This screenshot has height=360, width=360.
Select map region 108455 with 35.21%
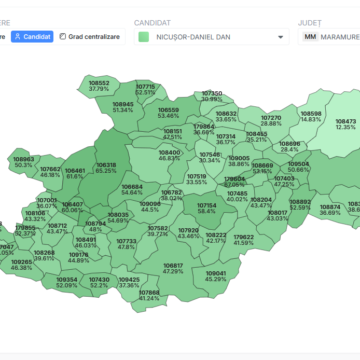point(257,137)
